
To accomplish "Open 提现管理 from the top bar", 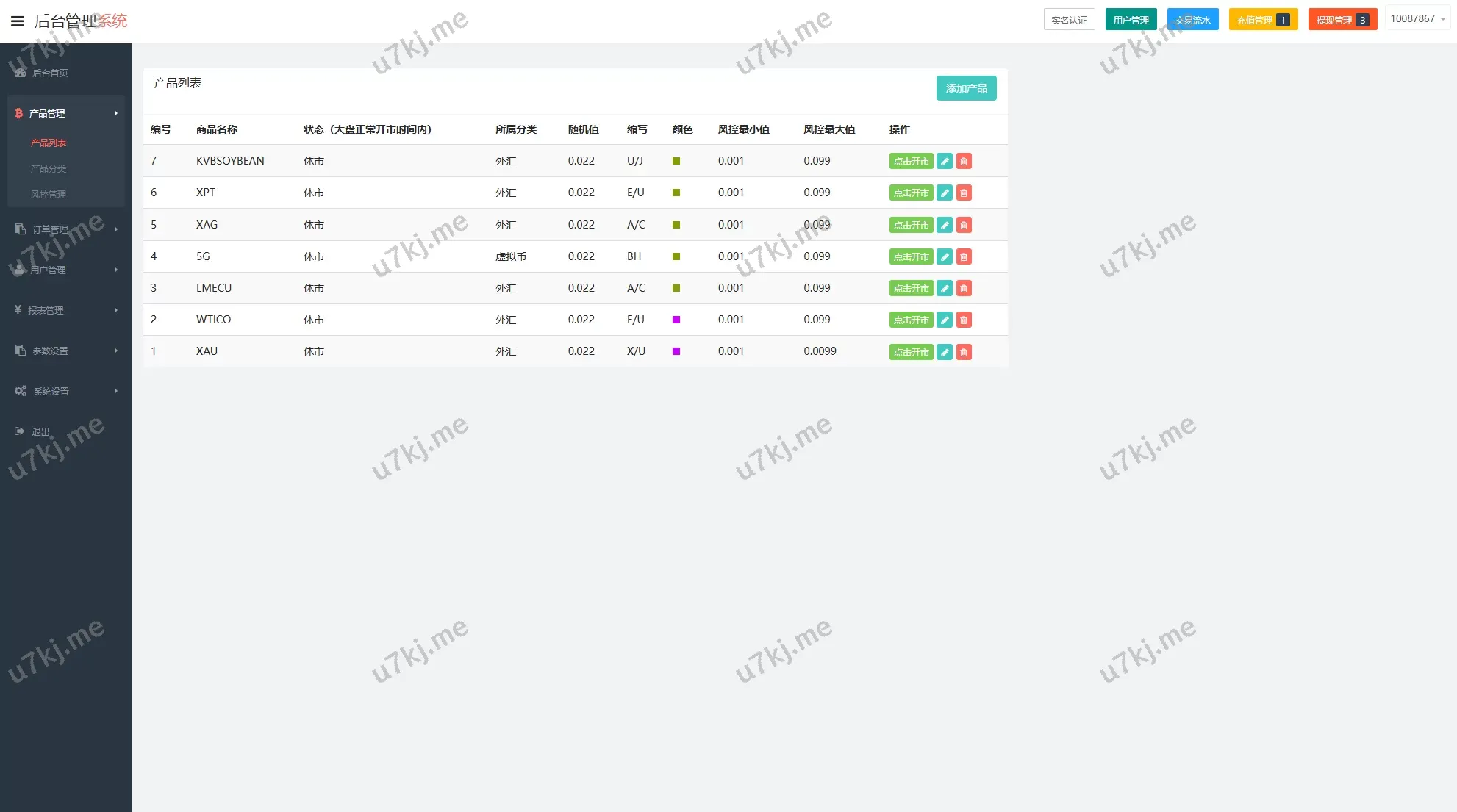I will pyautogui.click(x=1342, y=20).
